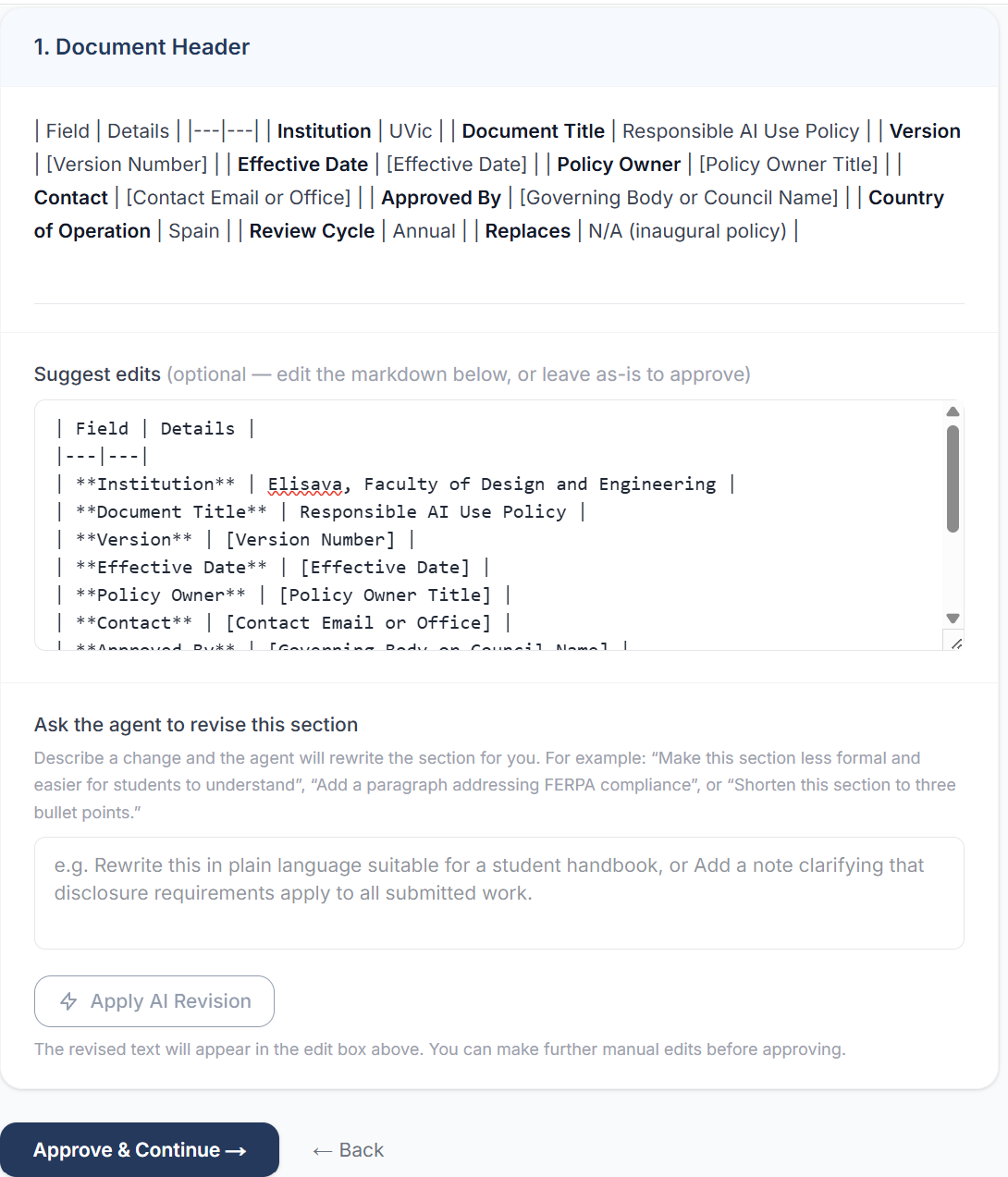Place cursor on the **Institution** line in editor
Viewport: 1008px width, 1177px height.
coord(396,484)
